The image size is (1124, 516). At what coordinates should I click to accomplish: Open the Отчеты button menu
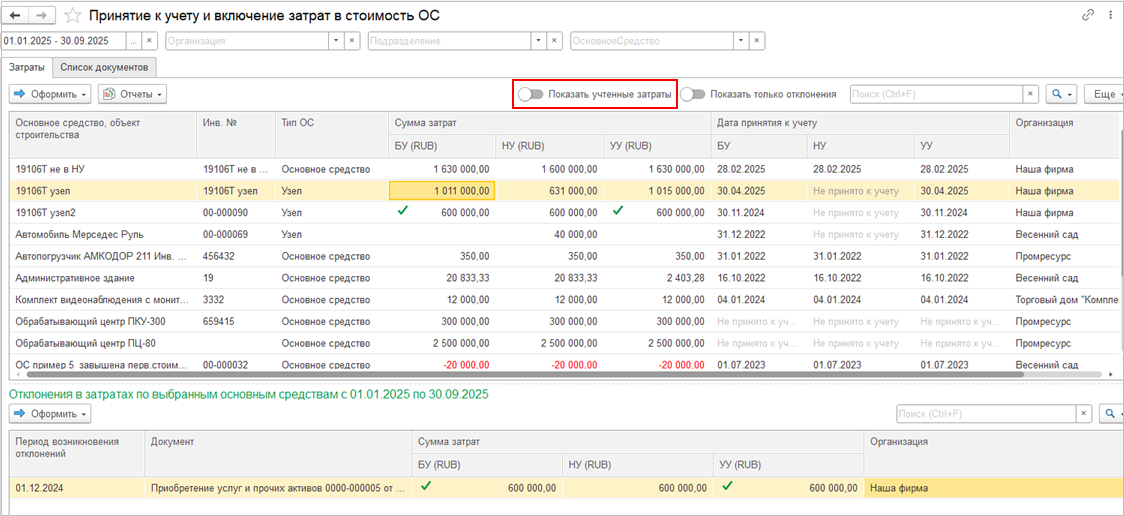[133, 94]
